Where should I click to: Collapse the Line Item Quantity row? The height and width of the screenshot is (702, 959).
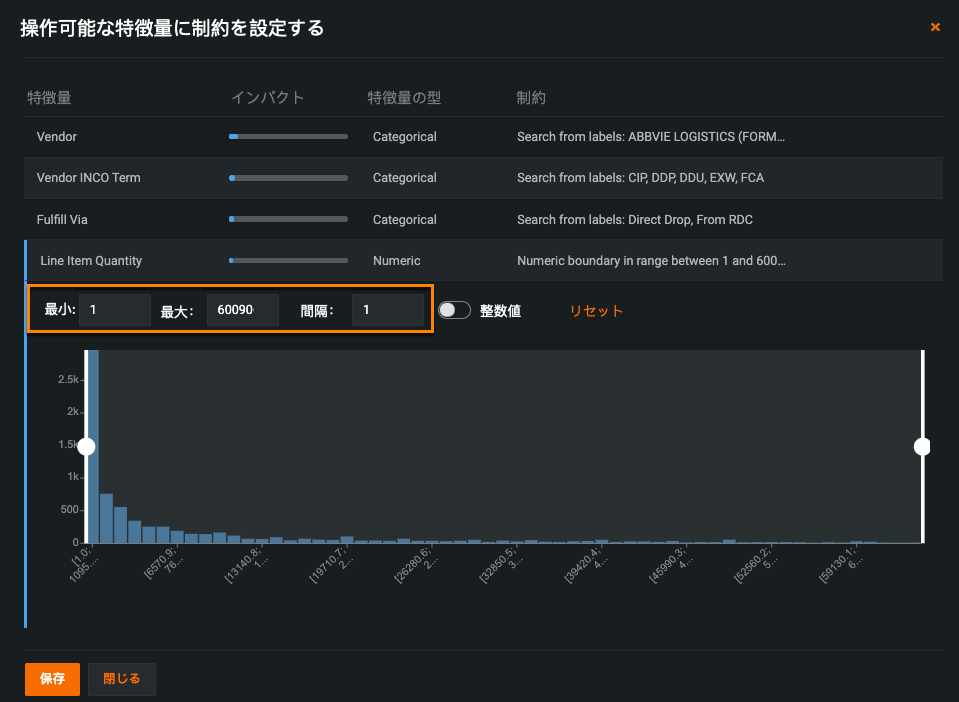91,261
